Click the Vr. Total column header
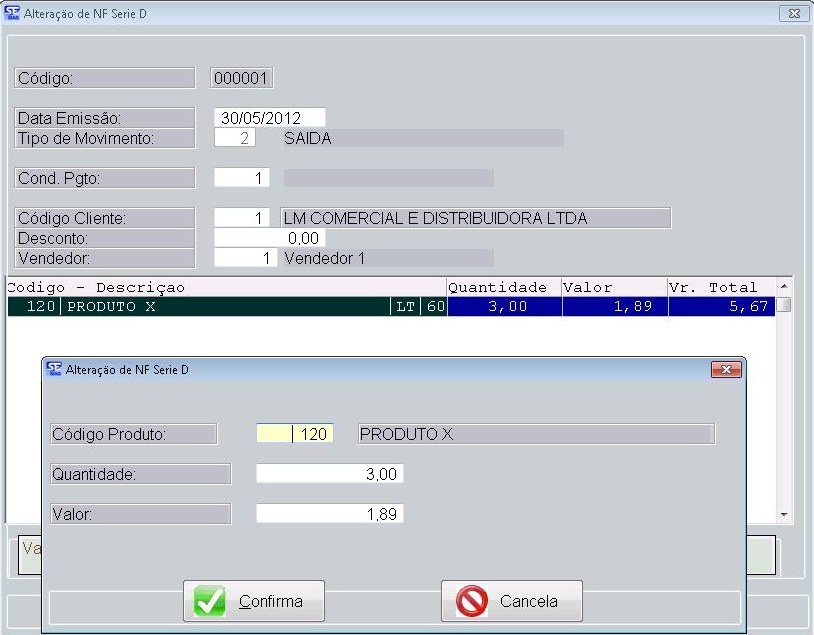814x635 pixels. pos(720,287)
